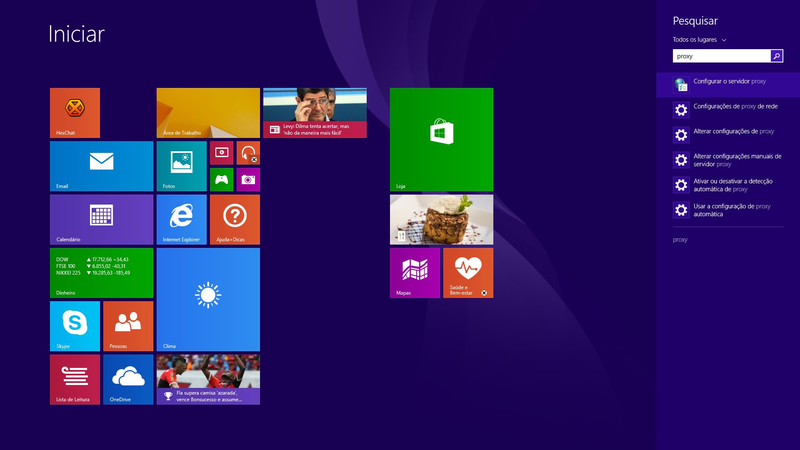Open the OneDrive tile
The image size is (800, 450).
click(x=128, y=380)
